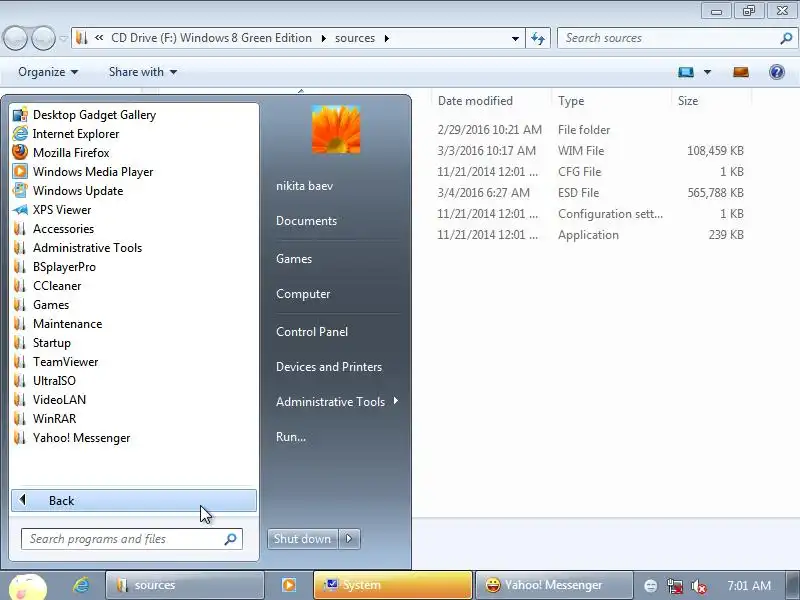Viewport: 800px width, 600px height.
Task: Switch to the System taskbar window
Action: [392, 585]
